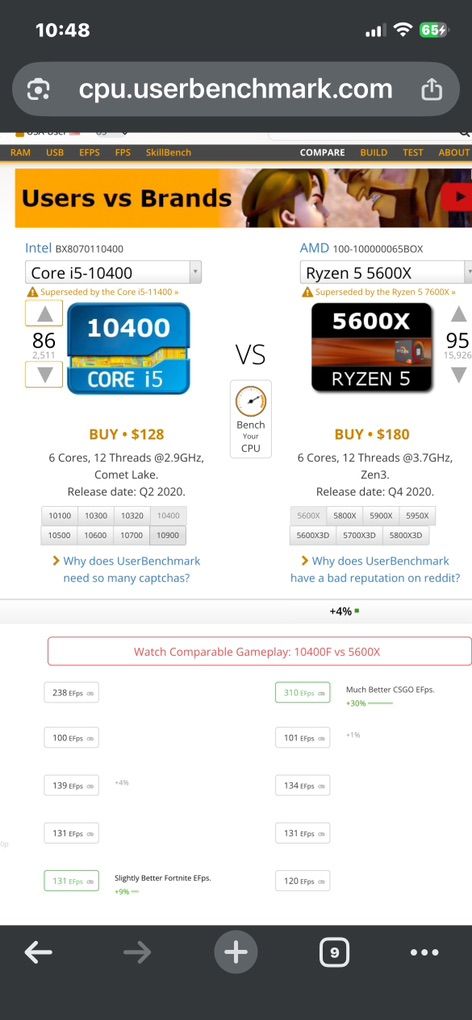
Task: Open the lens search icon in address bar
Action: point(38,89)
